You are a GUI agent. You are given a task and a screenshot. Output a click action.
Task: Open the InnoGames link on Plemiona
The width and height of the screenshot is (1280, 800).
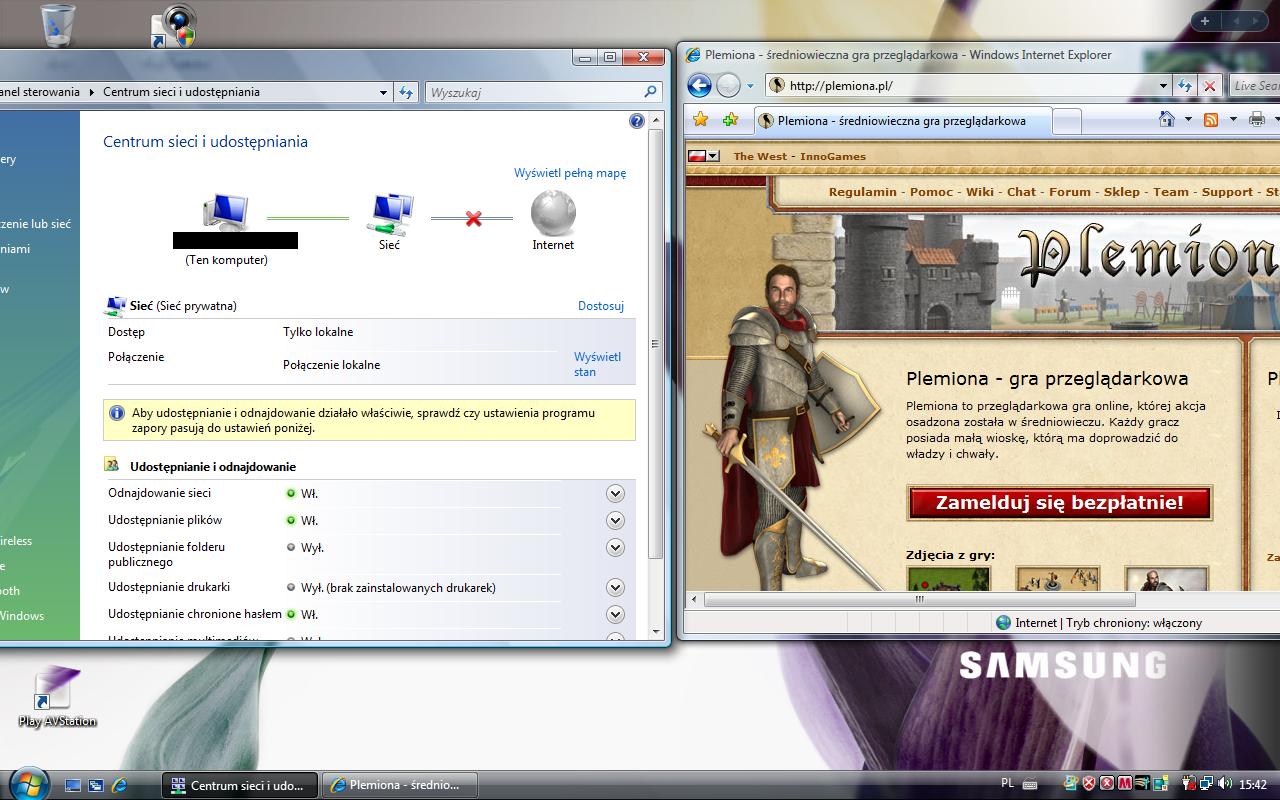click(x=833, y=156)
